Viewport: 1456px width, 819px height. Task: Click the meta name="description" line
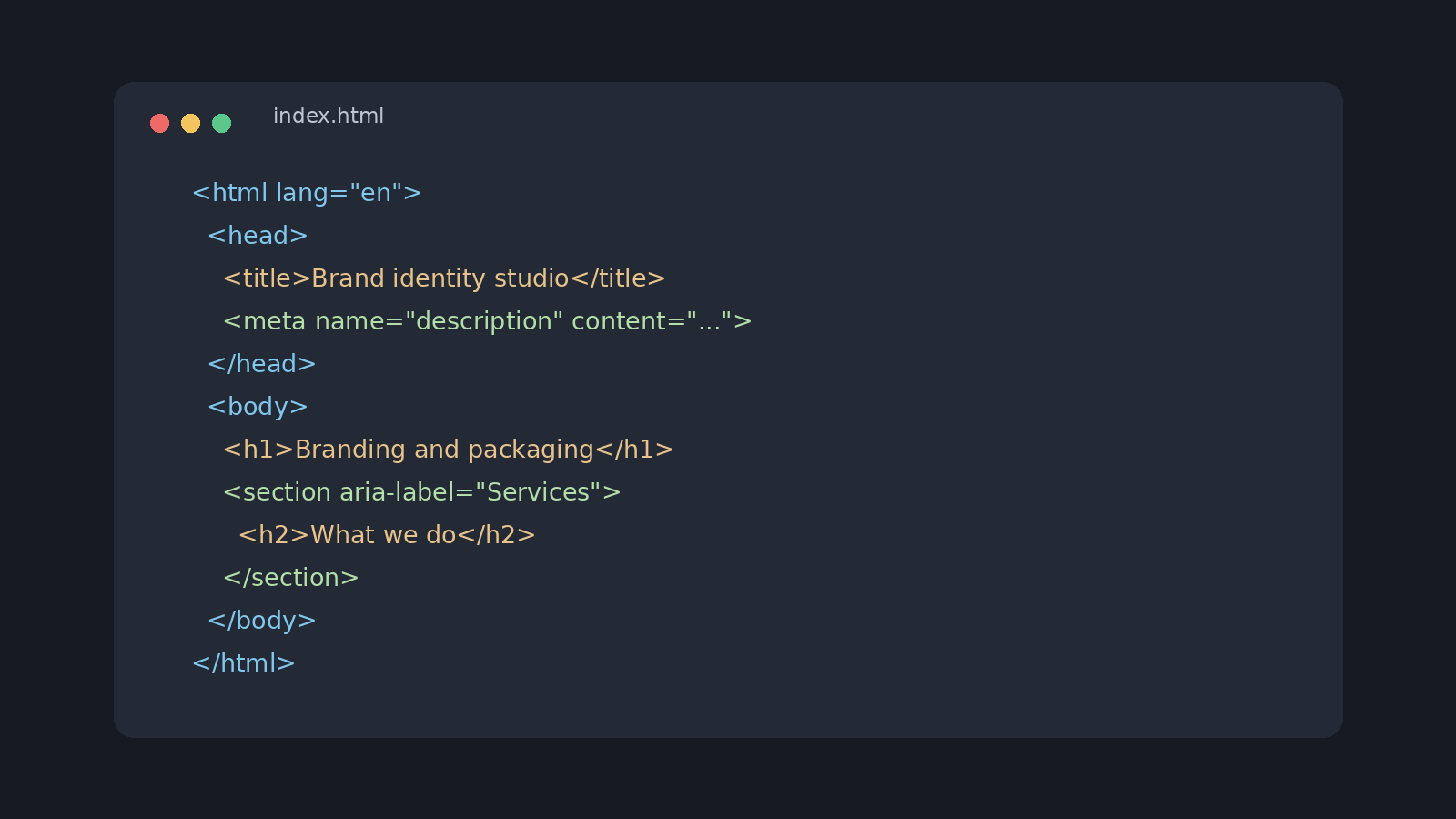pos(488,321)
